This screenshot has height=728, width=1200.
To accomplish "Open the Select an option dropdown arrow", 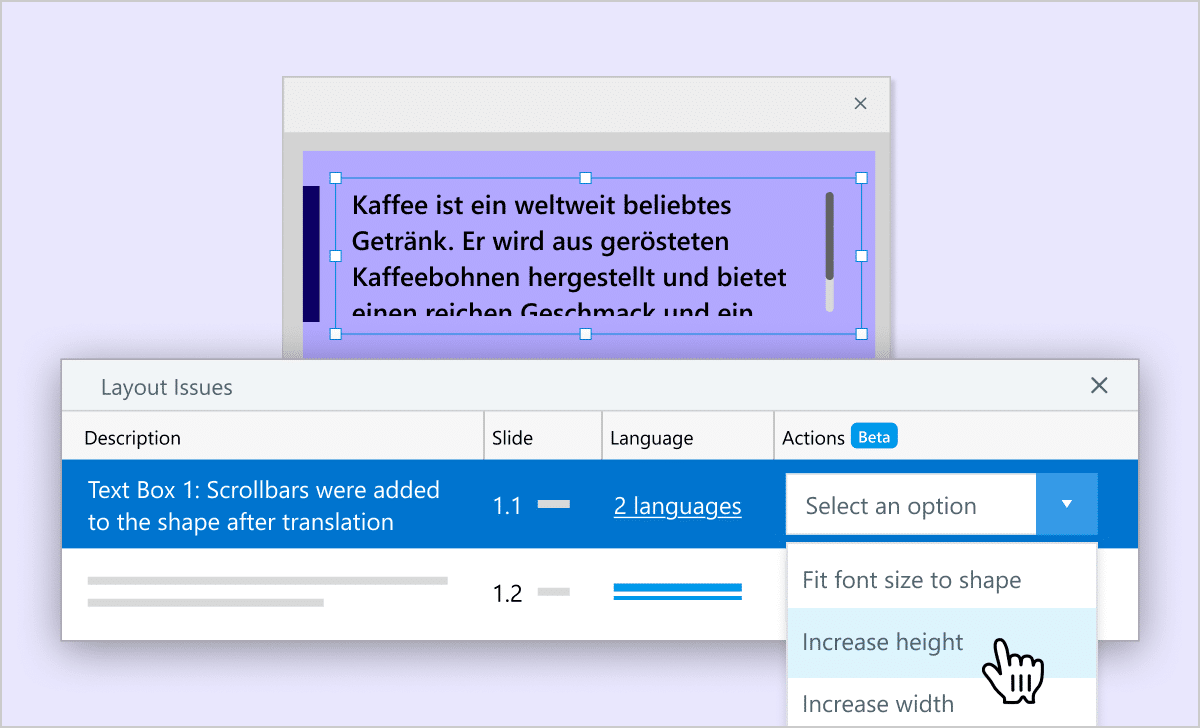I will tap(1067, 504).
